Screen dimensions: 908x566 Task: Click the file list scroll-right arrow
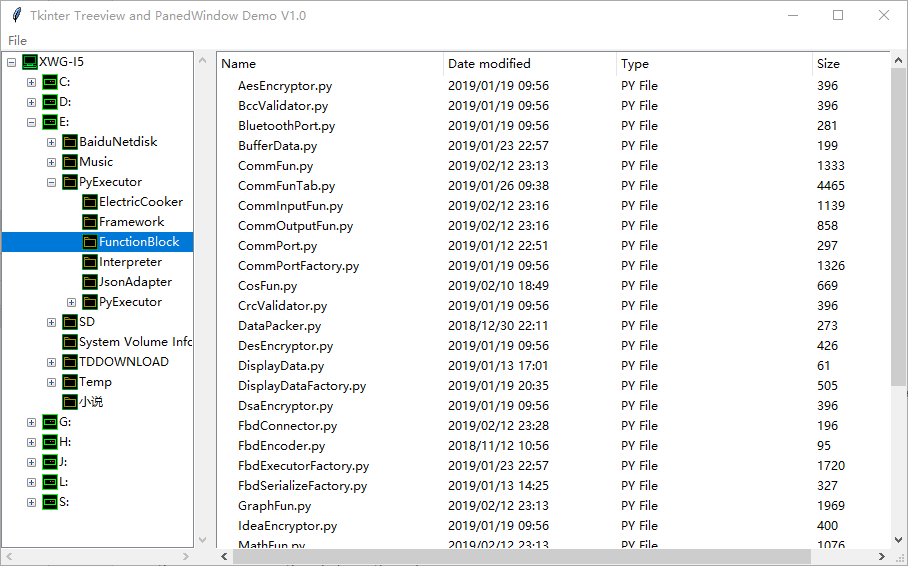coord(882,556)
